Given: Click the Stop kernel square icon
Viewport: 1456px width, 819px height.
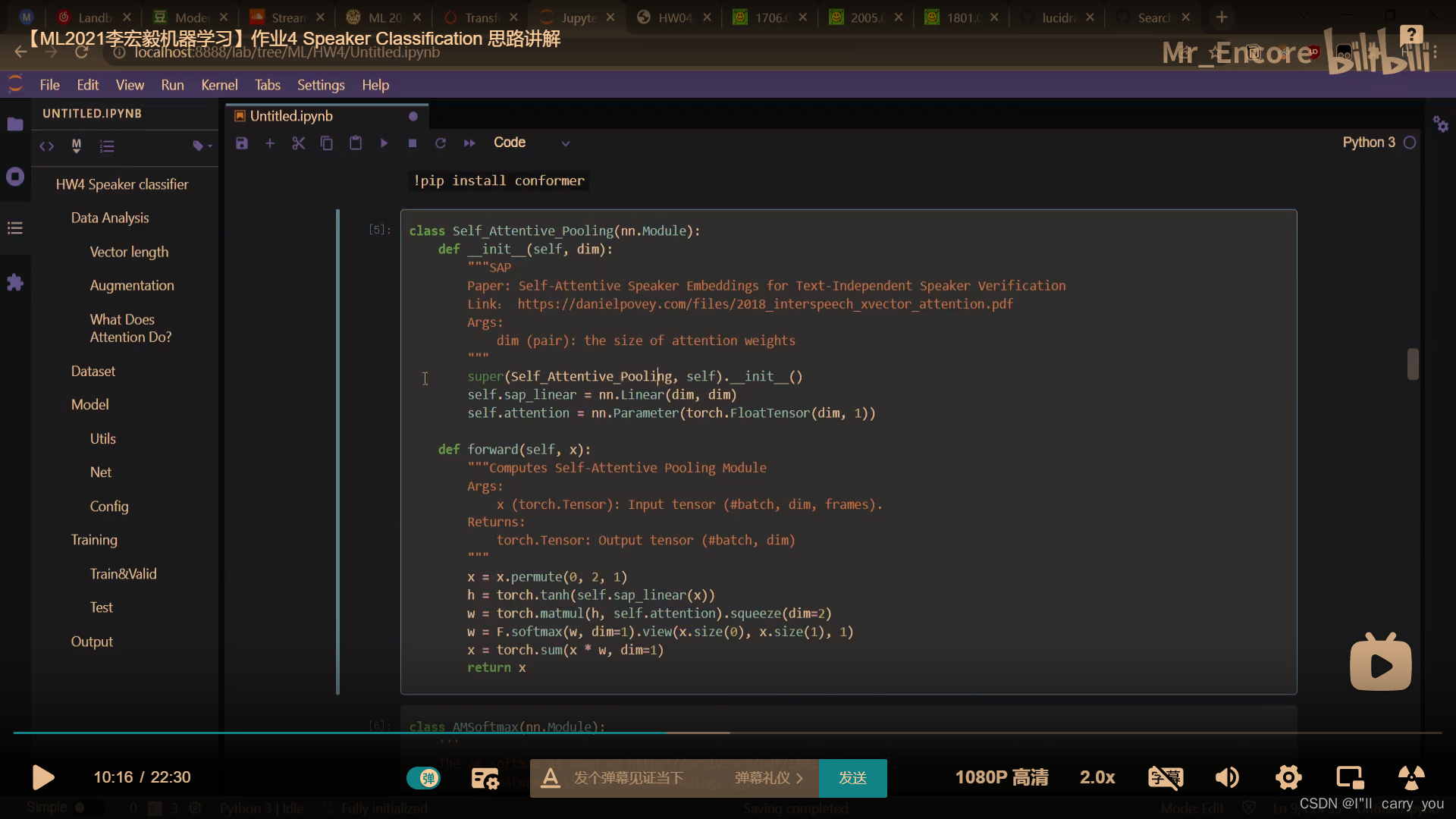Looking at the screenshot, I should point(413,142).
